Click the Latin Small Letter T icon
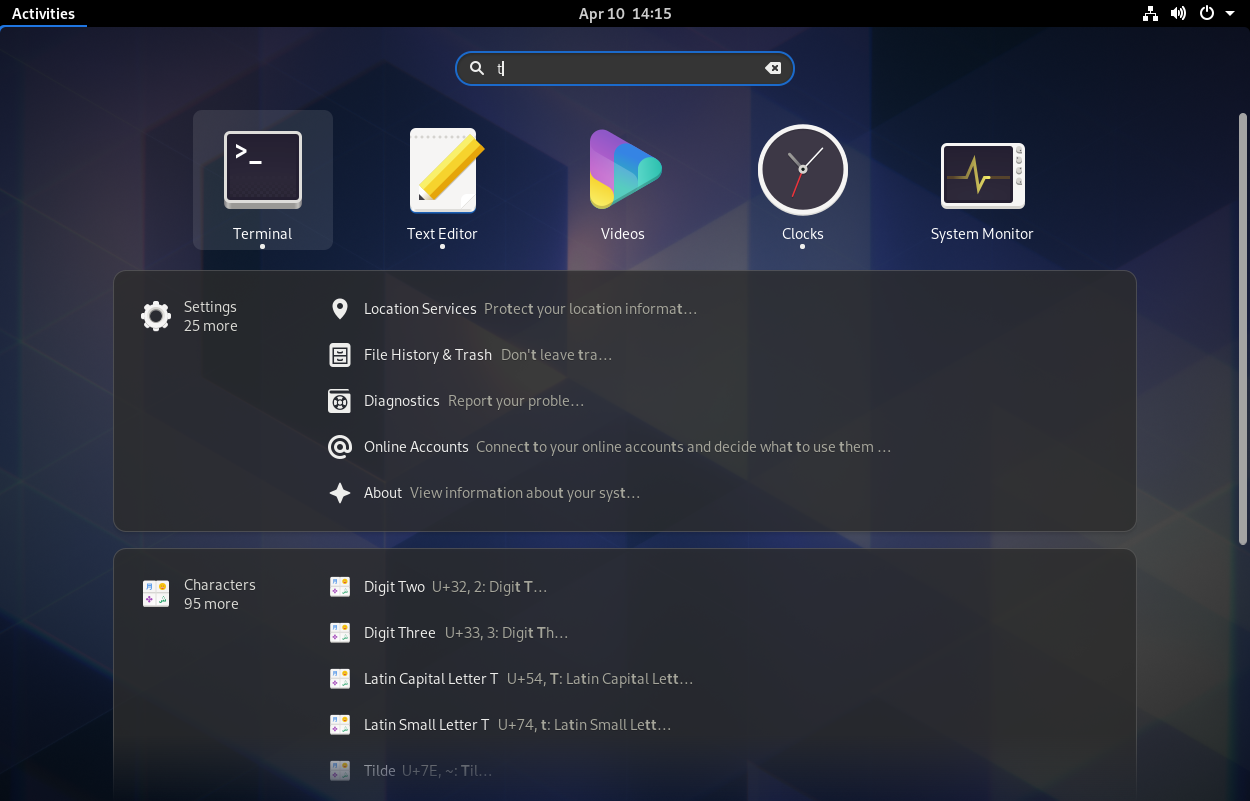This screenshot has width=1250, height=801. pos(340,725)
